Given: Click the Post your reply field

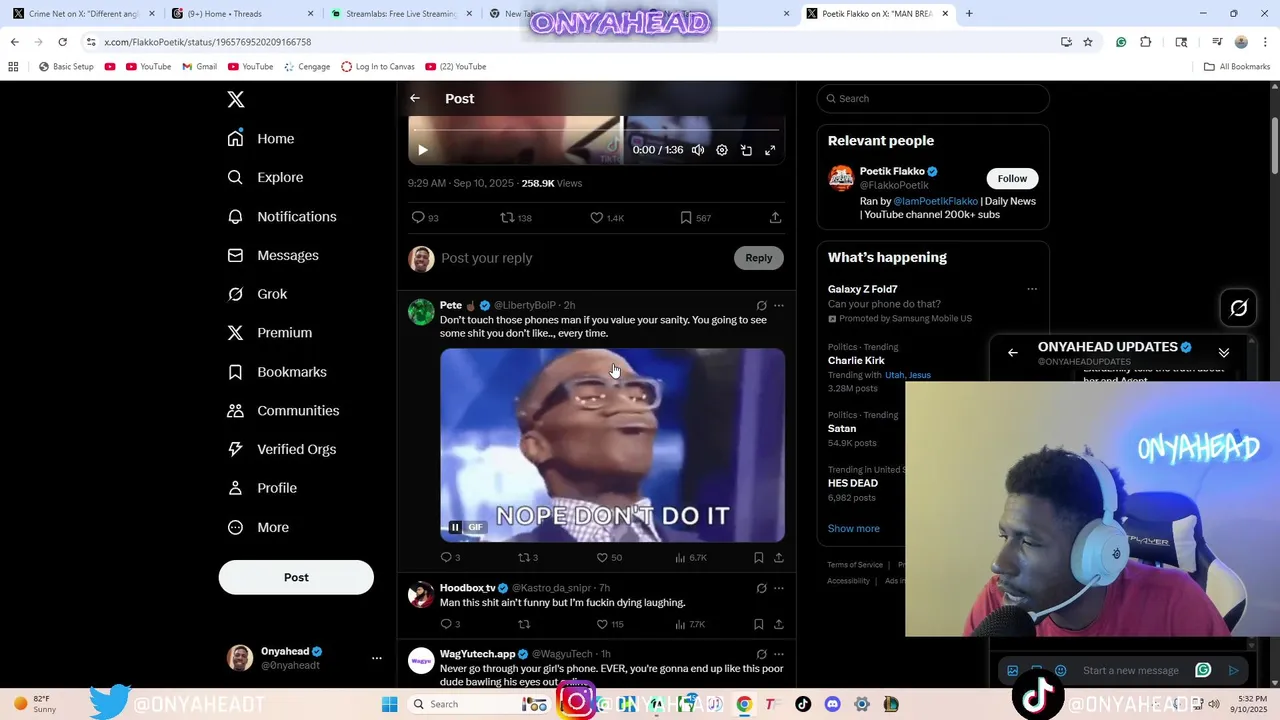Looking at the screenshot, I should 585,258.
